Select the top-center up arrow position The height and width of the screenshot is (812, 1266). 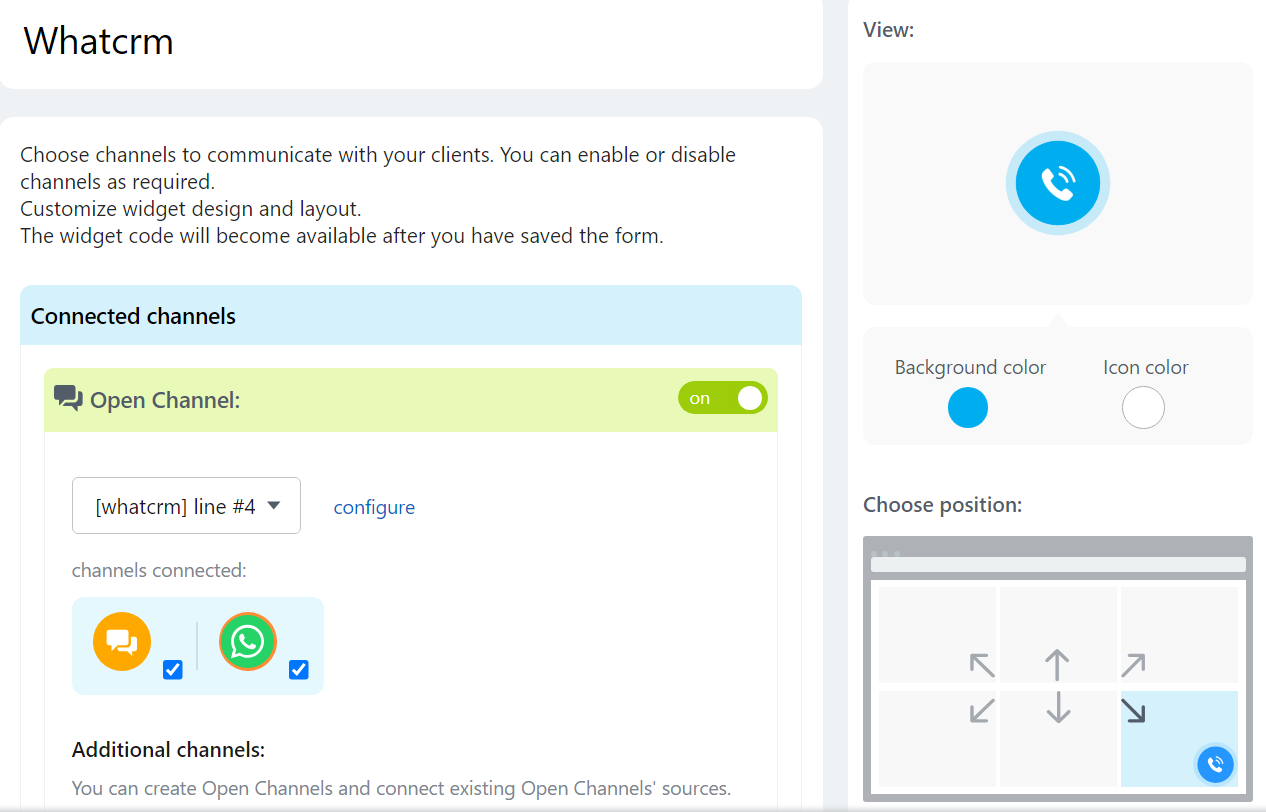(1057, 665)
